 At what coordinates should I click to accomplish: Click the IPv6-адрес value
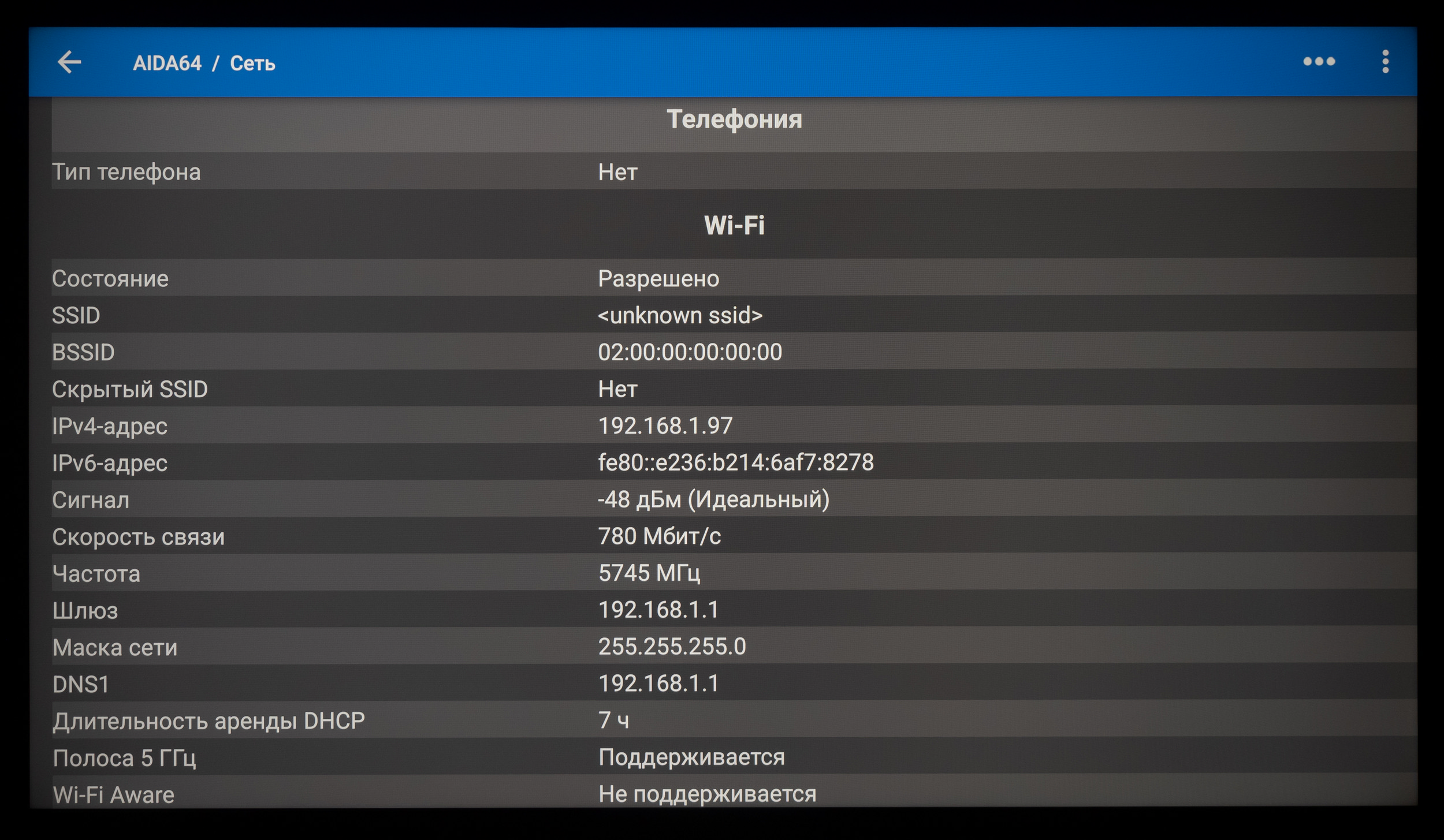(x=735, y=462)
